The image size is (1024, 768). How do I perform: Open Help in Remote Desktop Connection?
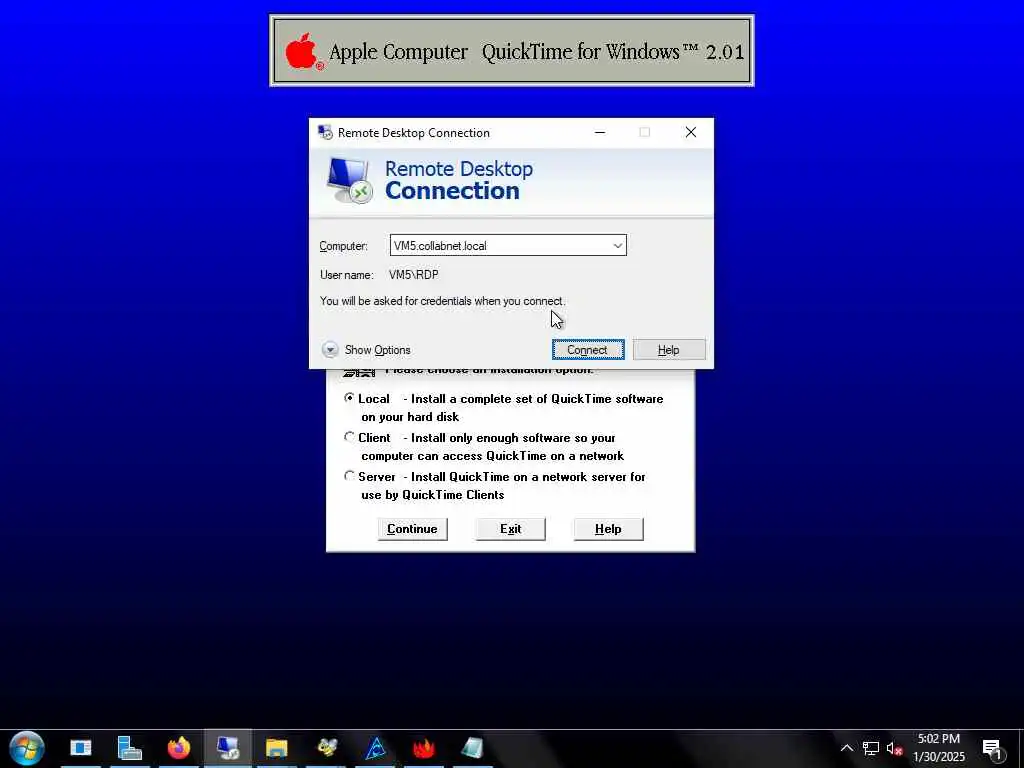pos(669,349)
